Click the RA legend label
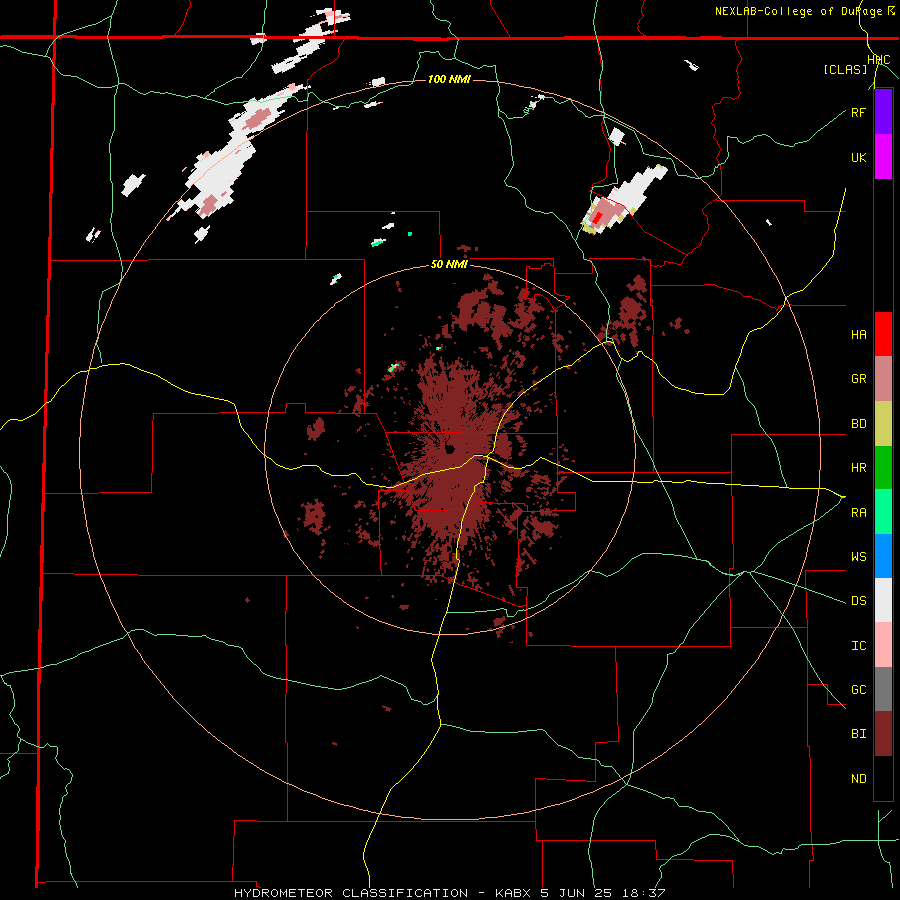 pos(858,513)
